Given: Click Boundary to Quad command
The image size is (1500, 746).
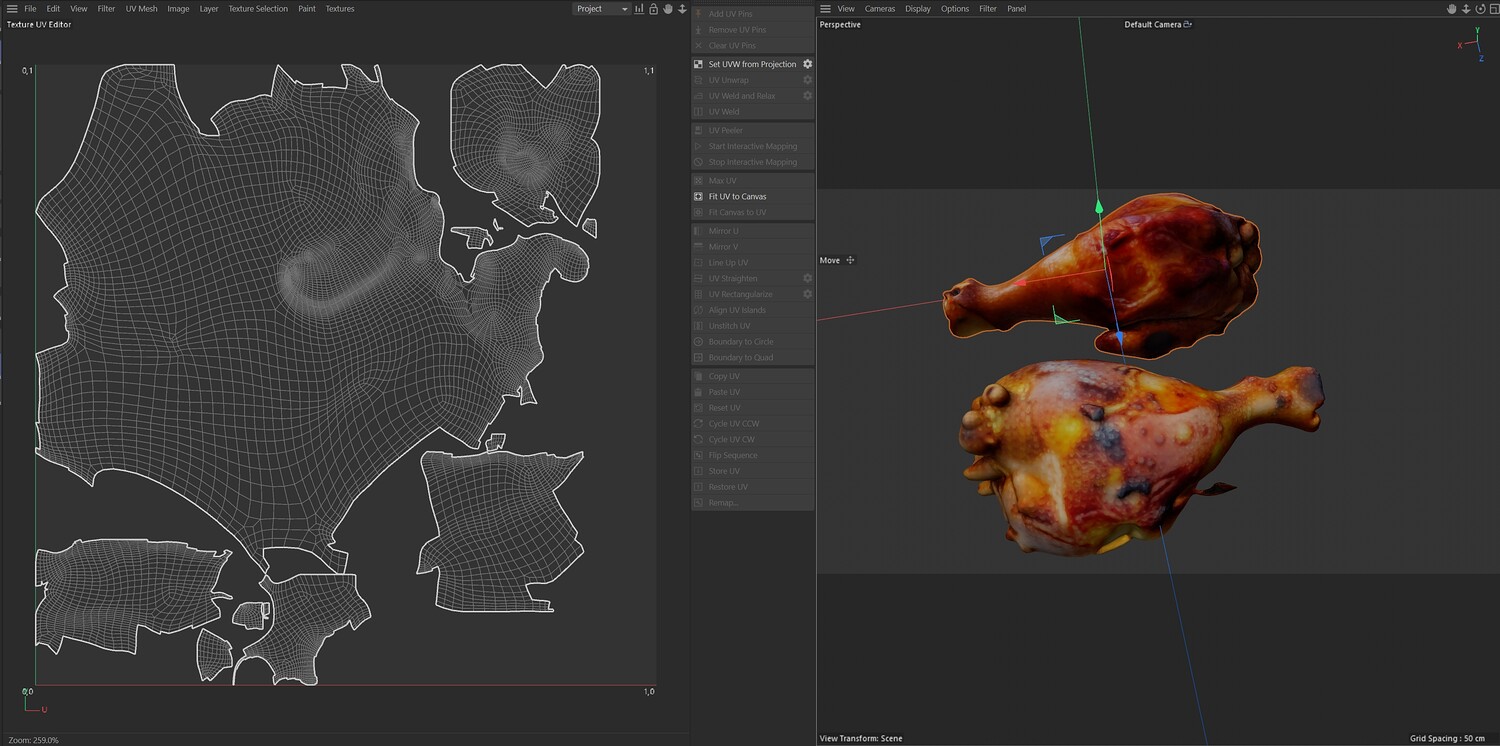Looking at the screenshot, I should [752, 358].
